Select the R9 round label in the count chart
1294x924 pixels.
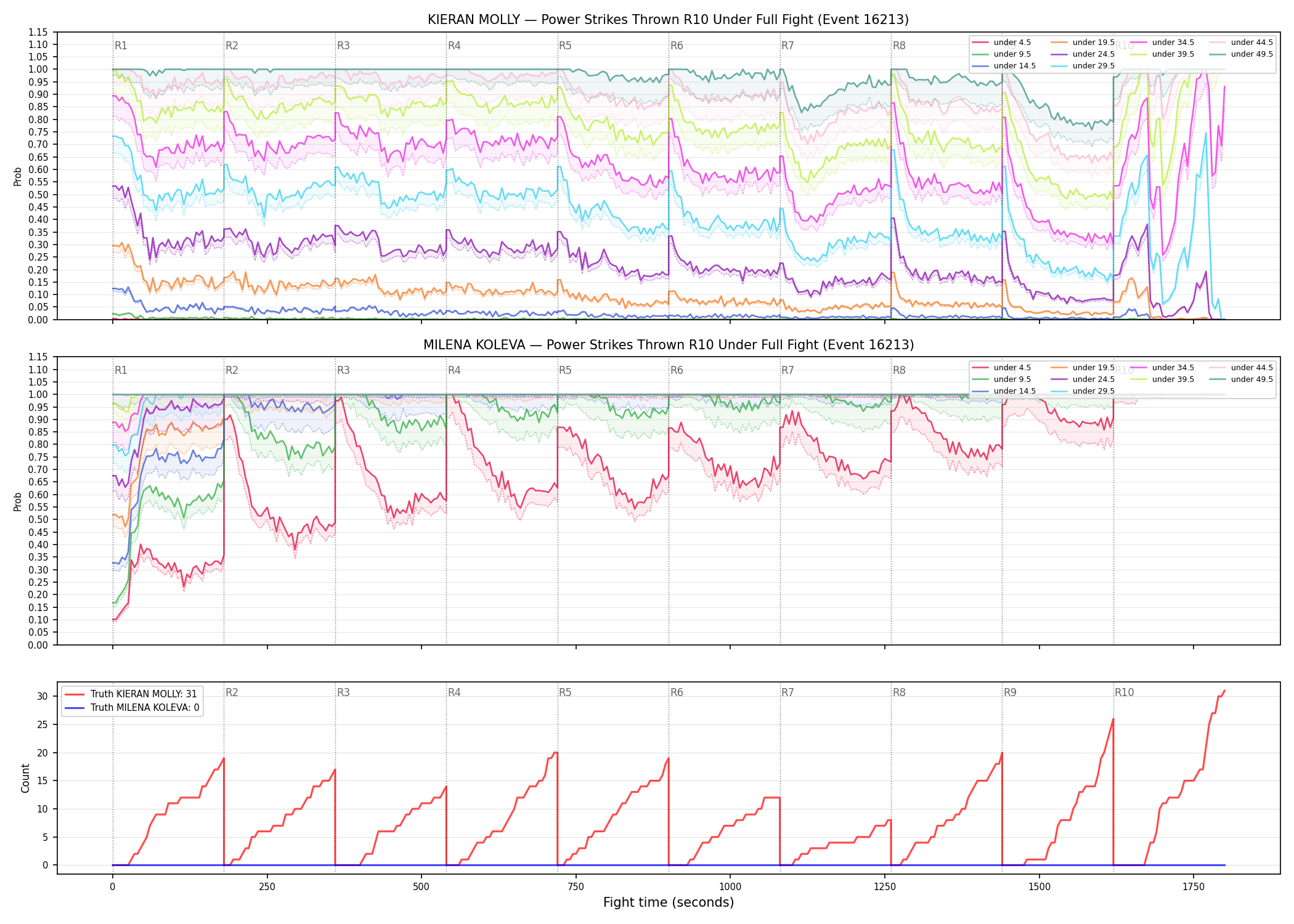point(1010,692)
